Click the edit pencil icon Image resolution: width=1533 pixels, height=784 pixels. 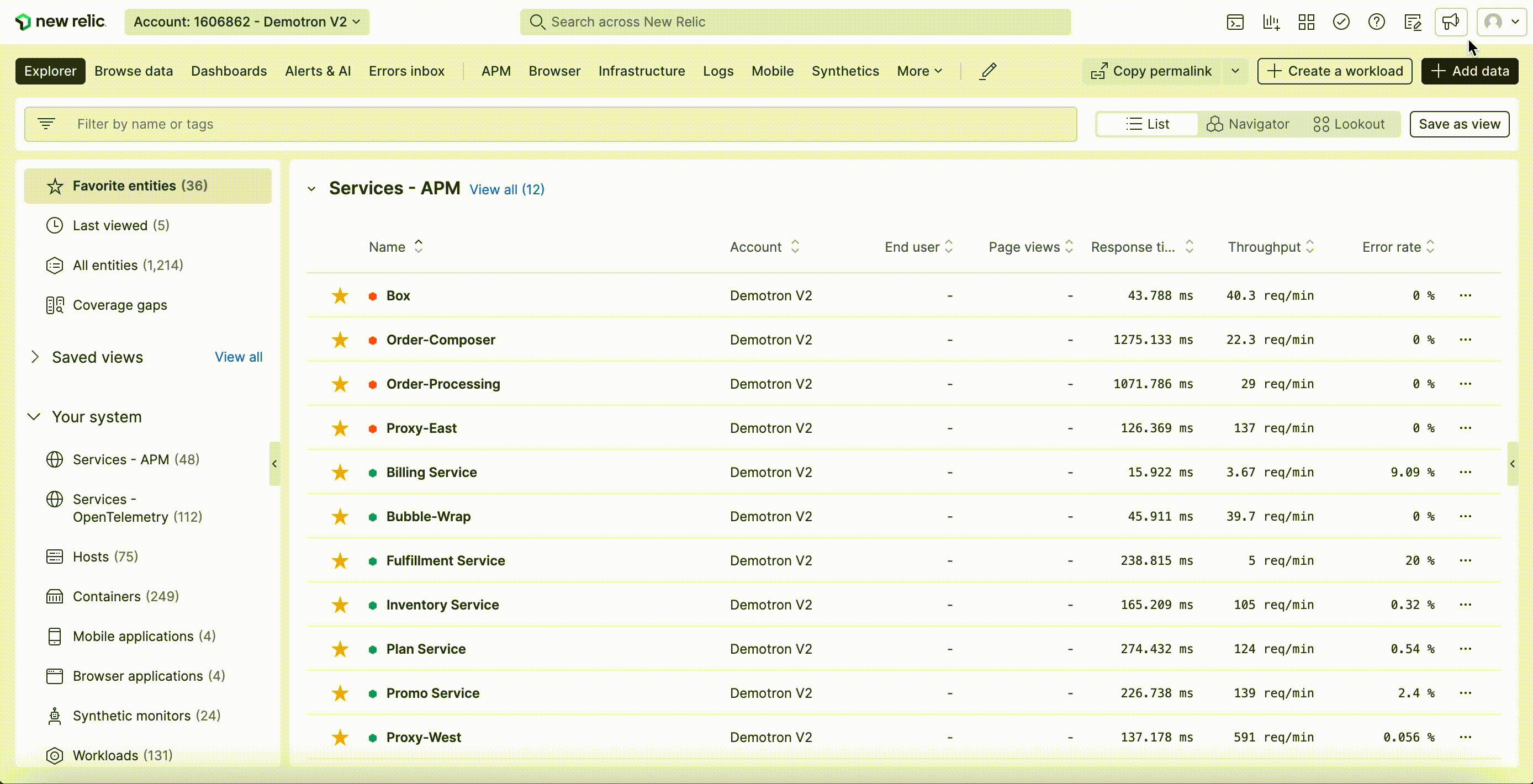tap(988, 71)
